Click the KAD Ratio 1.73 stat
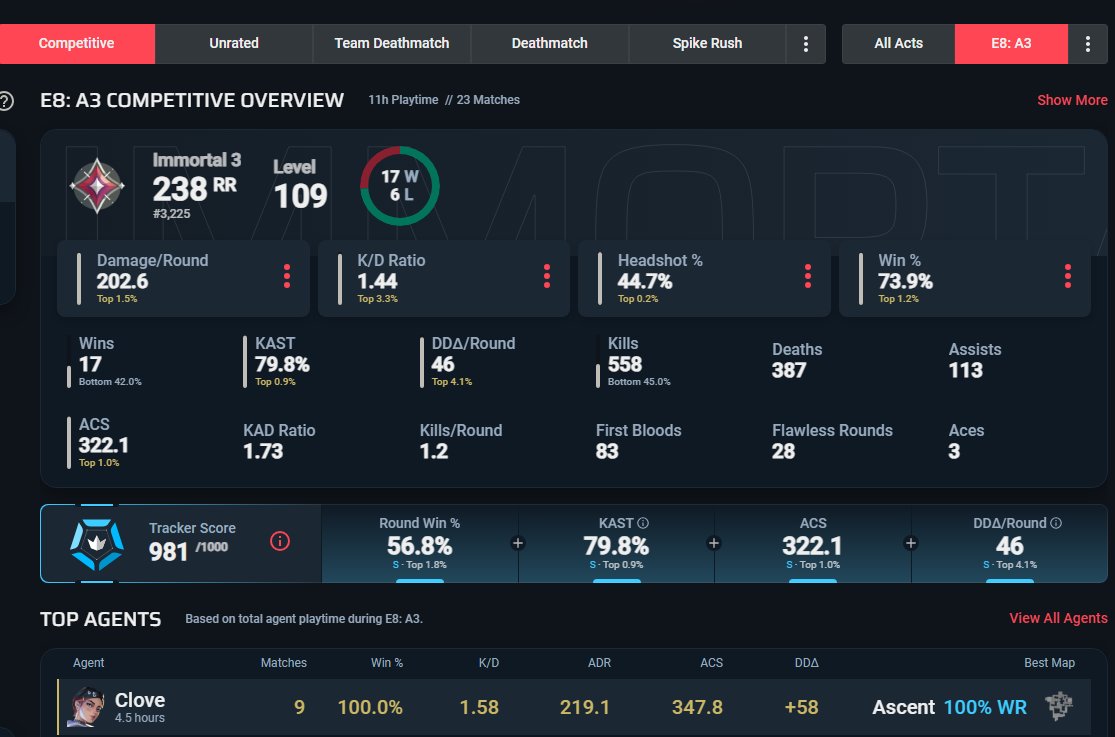This screenshot has height=737, width=1115. [x=279, y=441]
